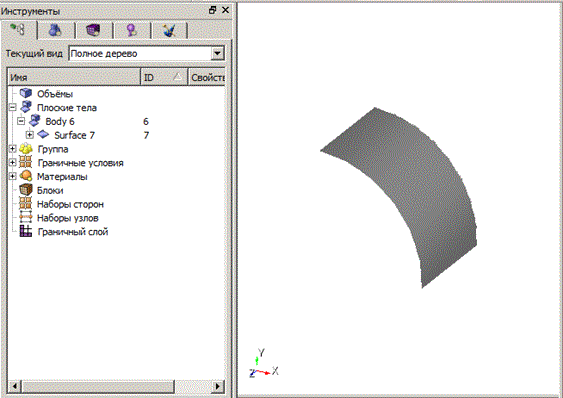The width and height of the screenshot is (563, 398).
Task: Select the 'Объёмы' tree label
Action: click(55, 94)
